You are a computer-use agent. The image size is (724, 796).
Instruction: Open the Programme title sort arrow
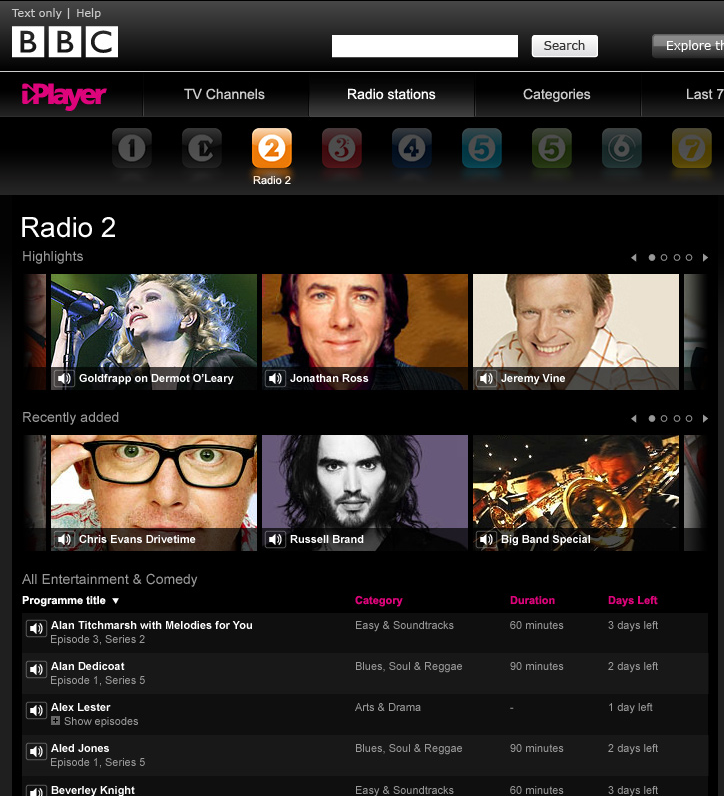116,601
